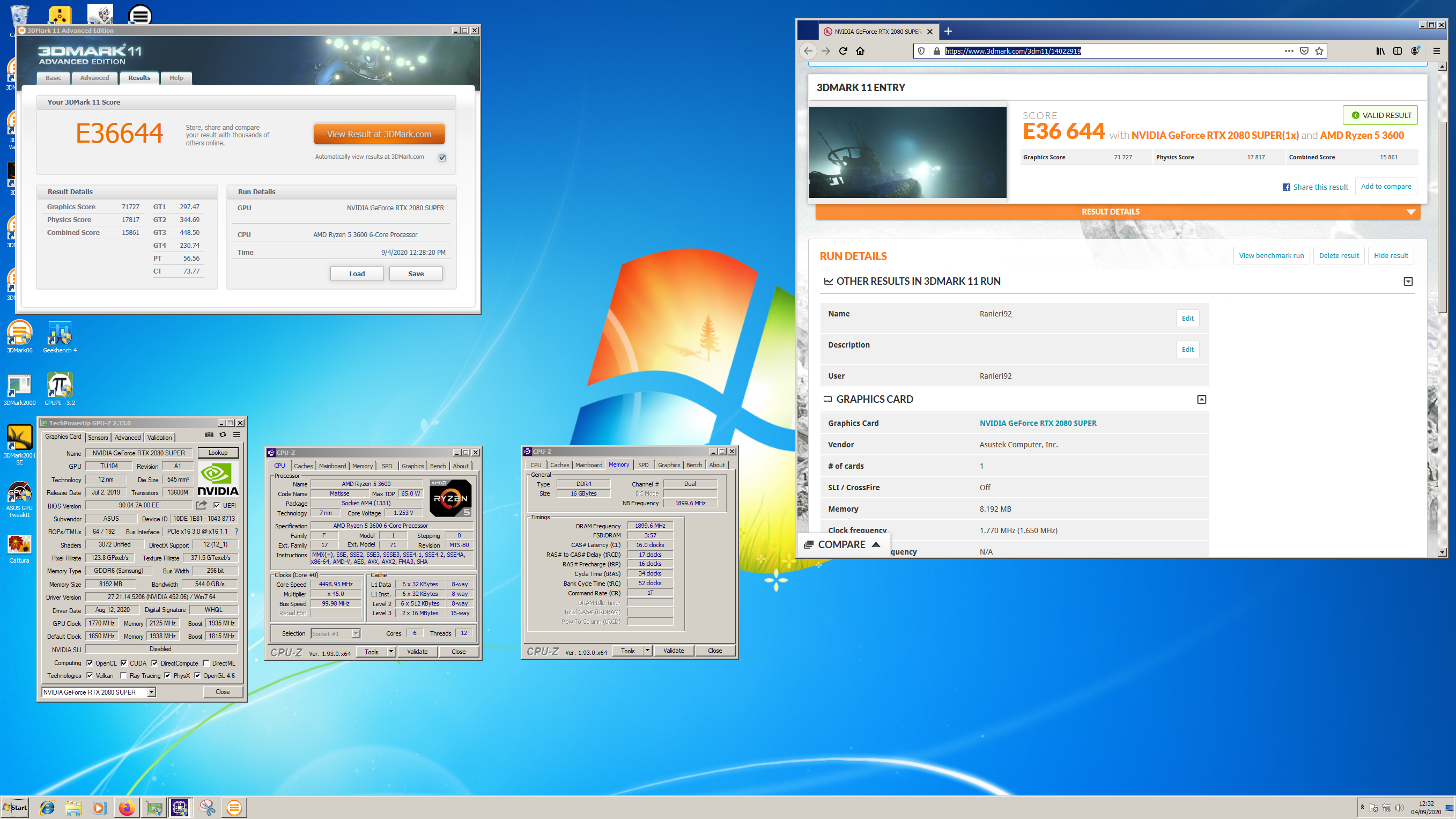The image size is (1456, 819).
Task: Open Mainboard tab in CPU-Z CPU window
Action: [x=332, y=466]
